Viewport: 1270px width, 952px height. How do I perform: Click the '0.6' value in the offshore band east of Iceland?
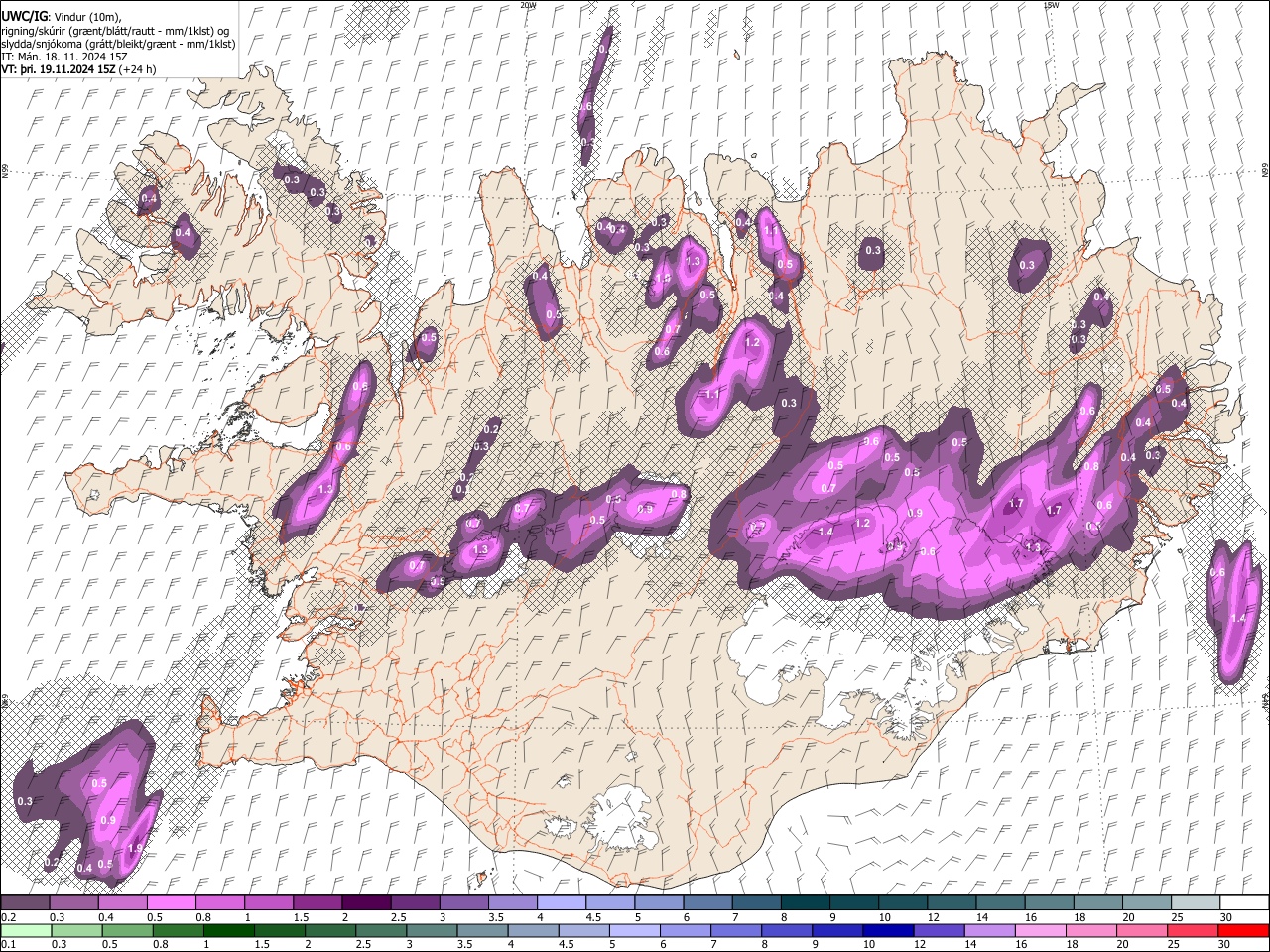coord(1218,572)
